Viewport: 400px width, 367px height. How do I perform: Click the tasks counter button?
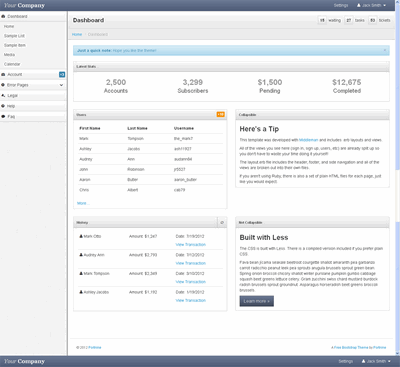348,20
